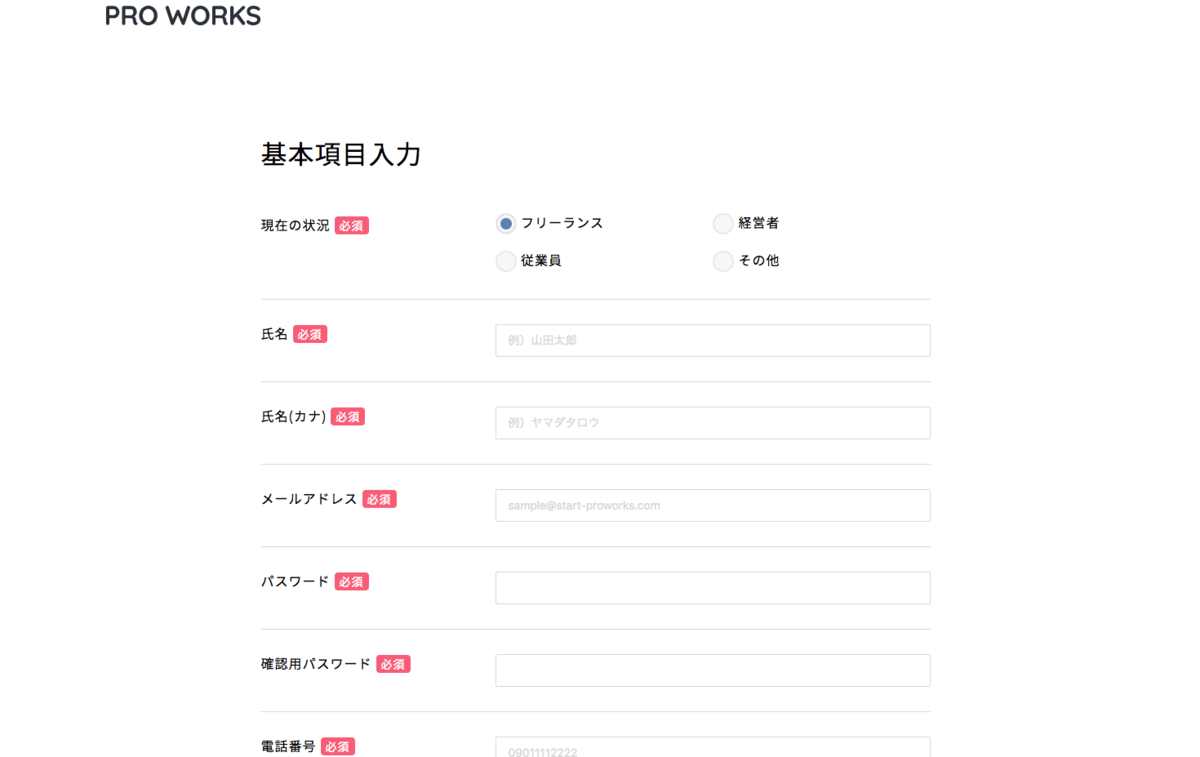Focus the 氏名(カナ) katakana input field

(x=713, y=423)
